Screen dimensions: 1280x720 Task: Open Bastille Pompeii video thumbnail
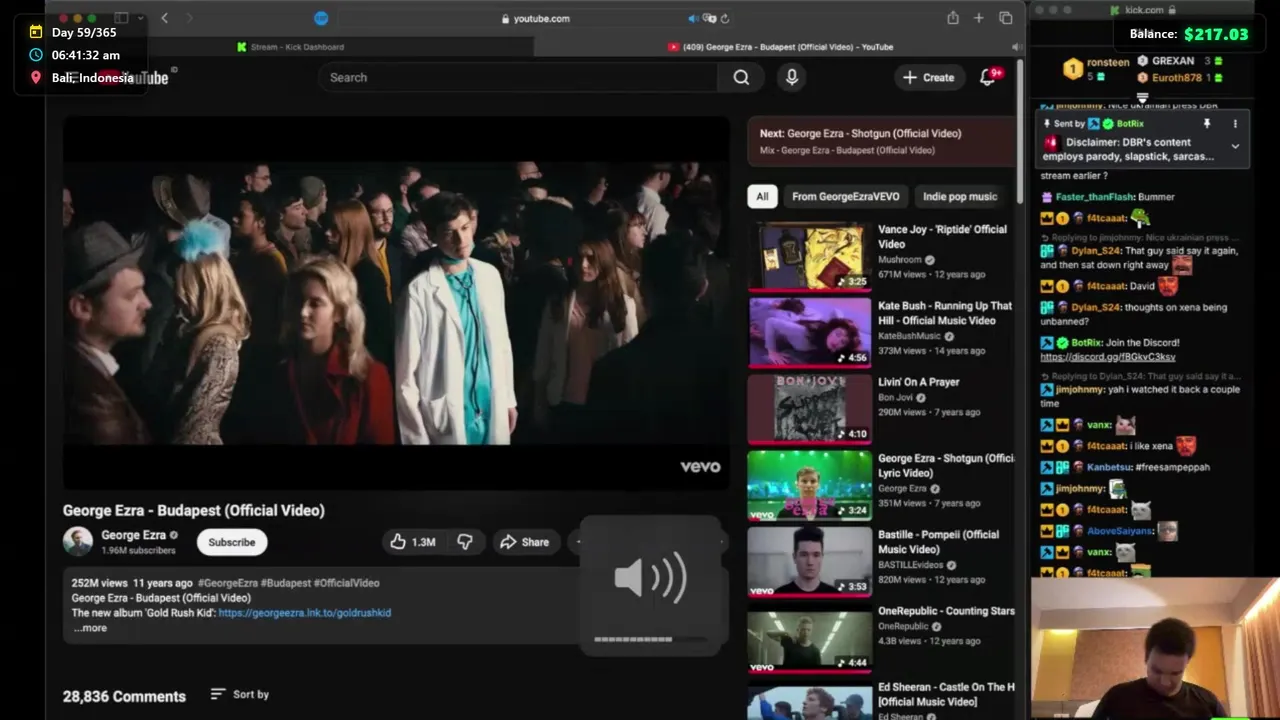pyautogui.click(x=810, y=561)
